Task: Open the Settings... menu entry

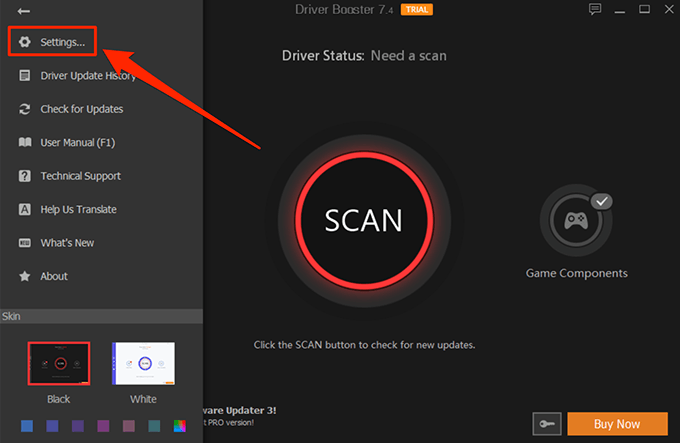Action: click(x=52, y=42)
